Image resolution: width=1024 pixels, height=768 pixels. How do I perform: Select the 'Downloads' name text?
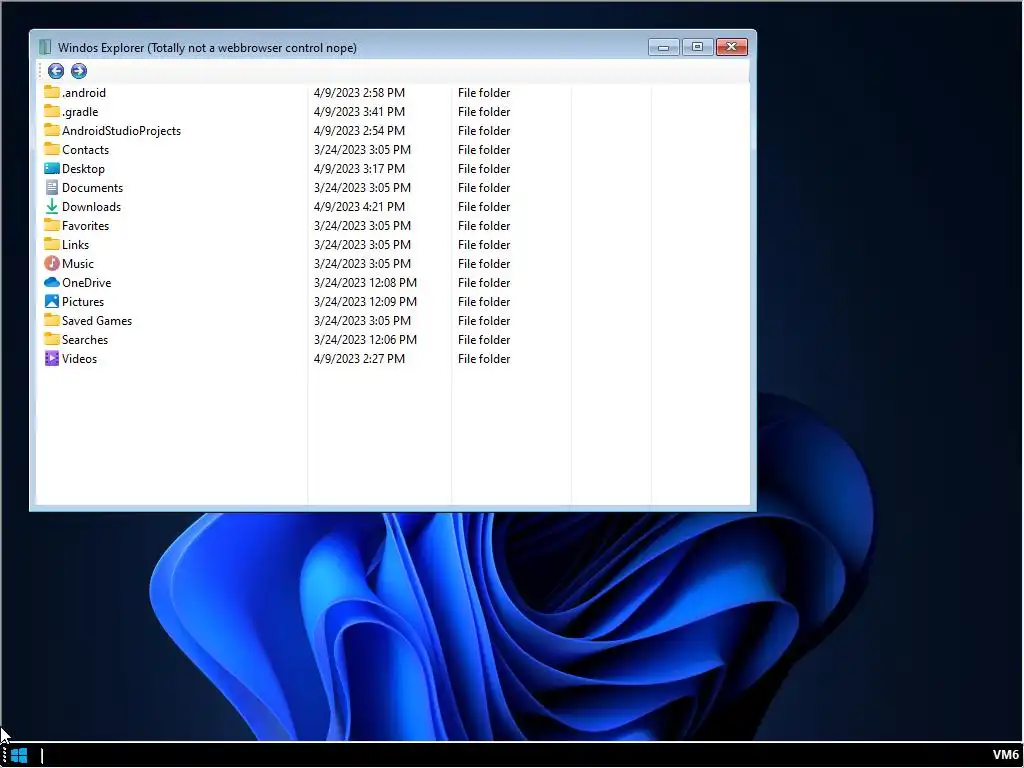(91, 206)
